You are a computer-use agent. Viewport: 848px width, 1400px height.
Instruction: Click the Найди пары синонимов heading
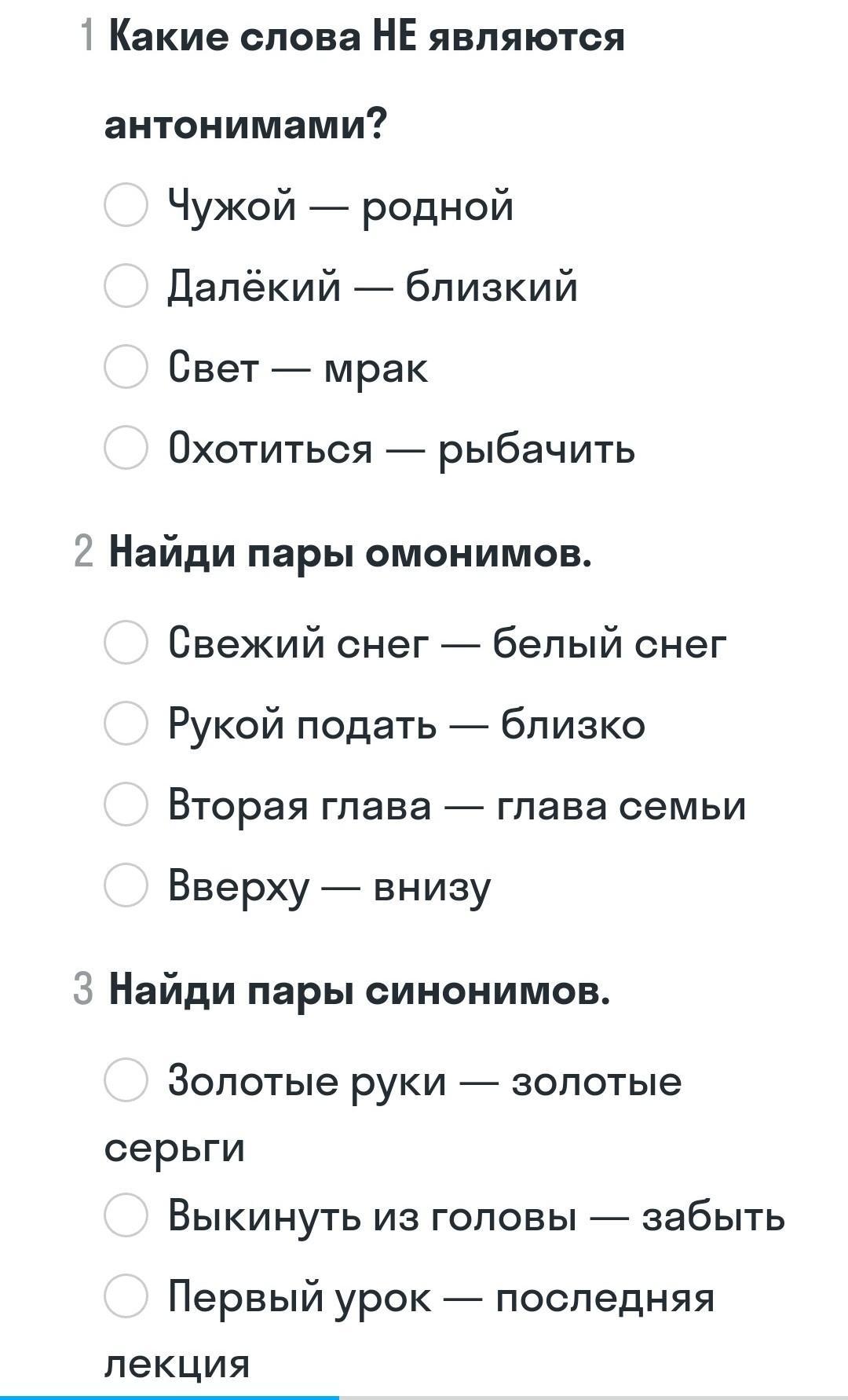[360, 988]
